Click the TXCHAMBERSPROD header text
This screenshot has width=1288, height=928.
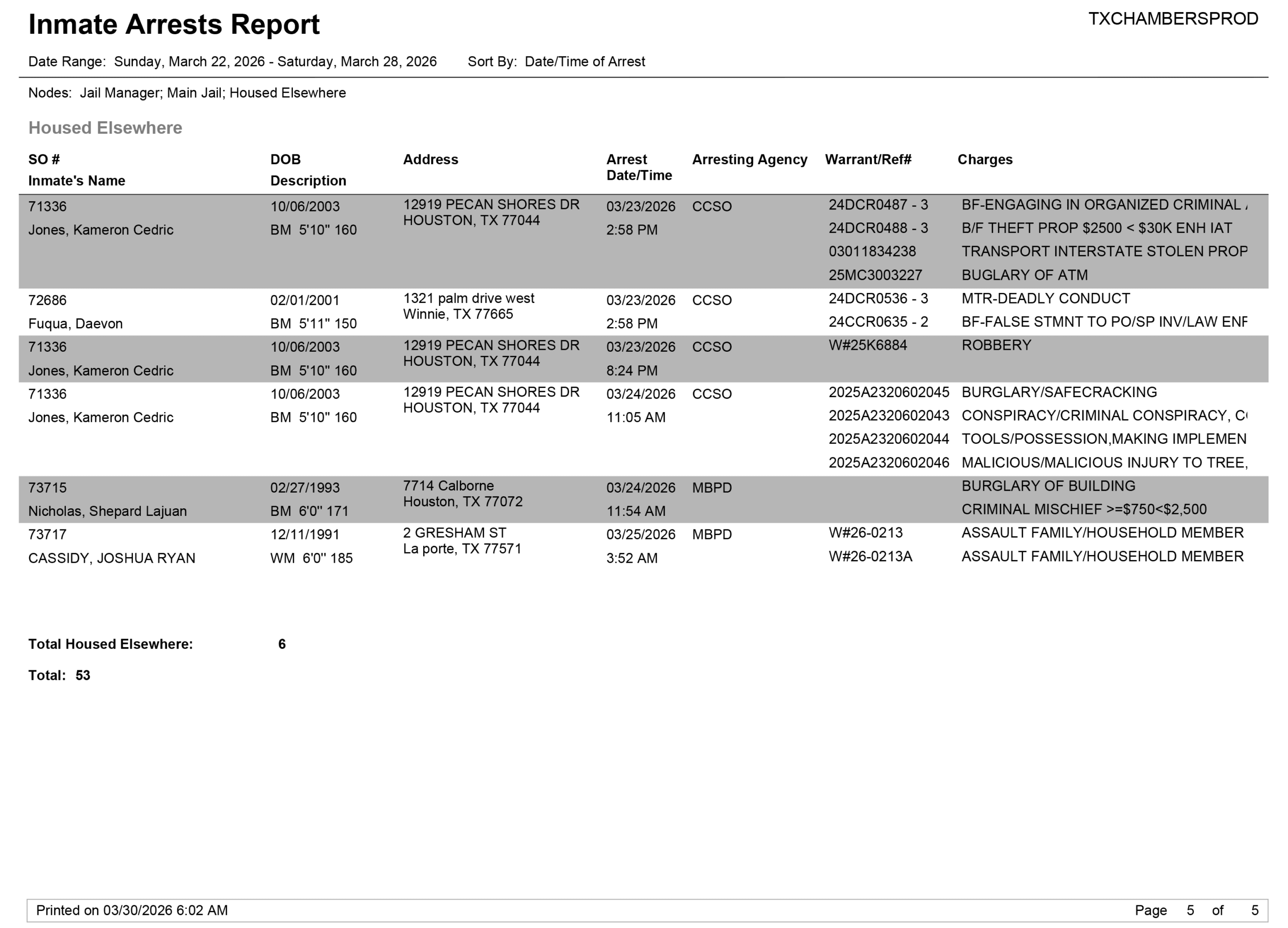(1173, 19)
